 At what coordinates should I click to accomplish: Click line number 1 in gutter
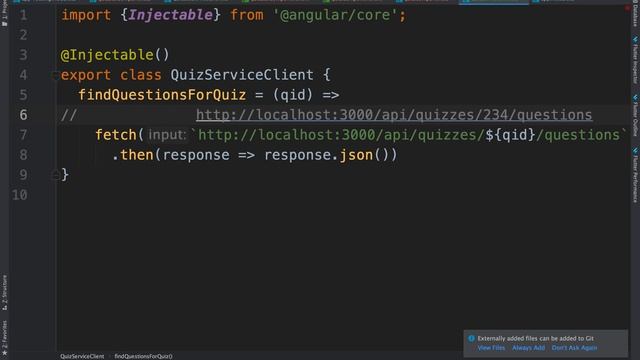tap(23, 15)
